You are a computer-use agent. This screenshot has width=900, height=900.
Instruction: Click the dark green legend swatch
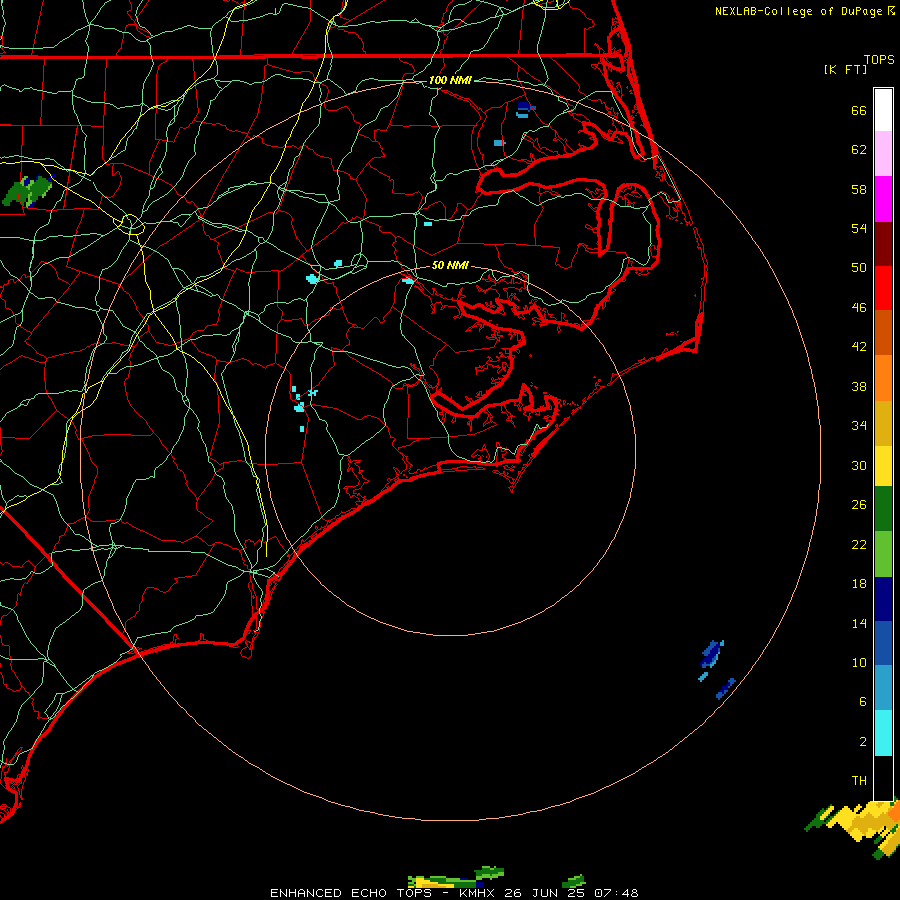pos(883,509)
